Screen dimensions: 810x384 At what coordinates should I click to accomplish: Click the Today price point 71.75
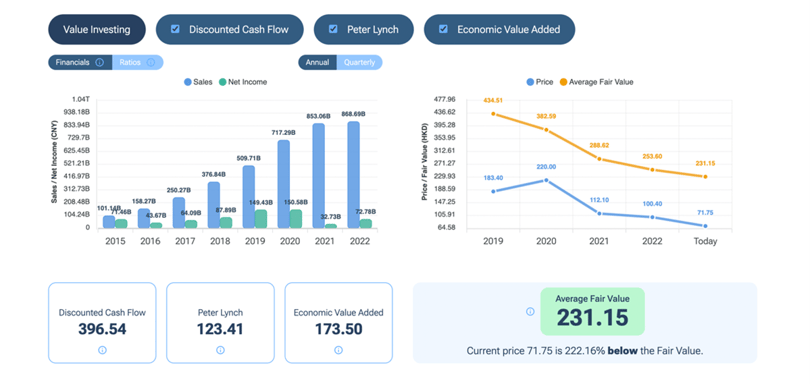click(x=705, y=226)
